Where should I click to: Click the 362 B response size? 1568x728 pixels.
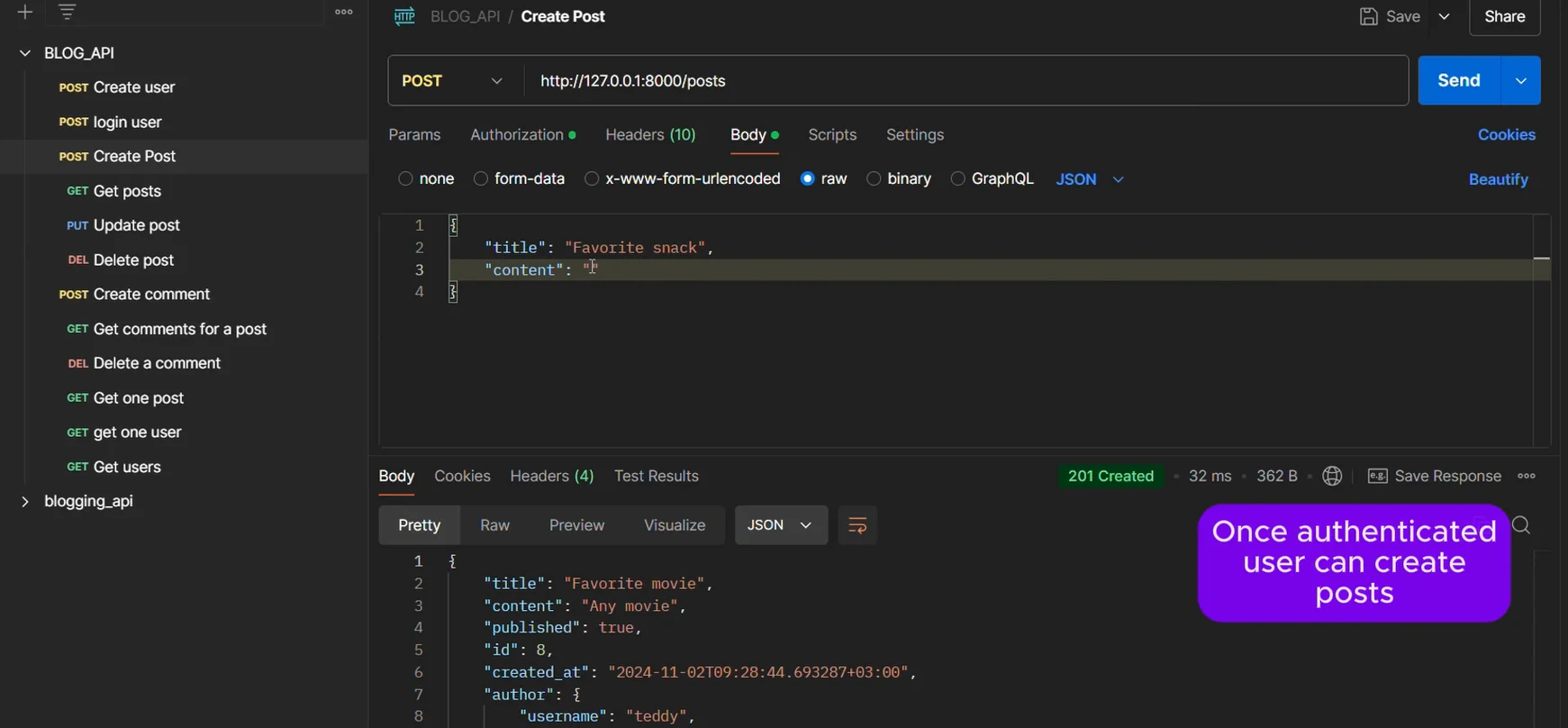1277,476
